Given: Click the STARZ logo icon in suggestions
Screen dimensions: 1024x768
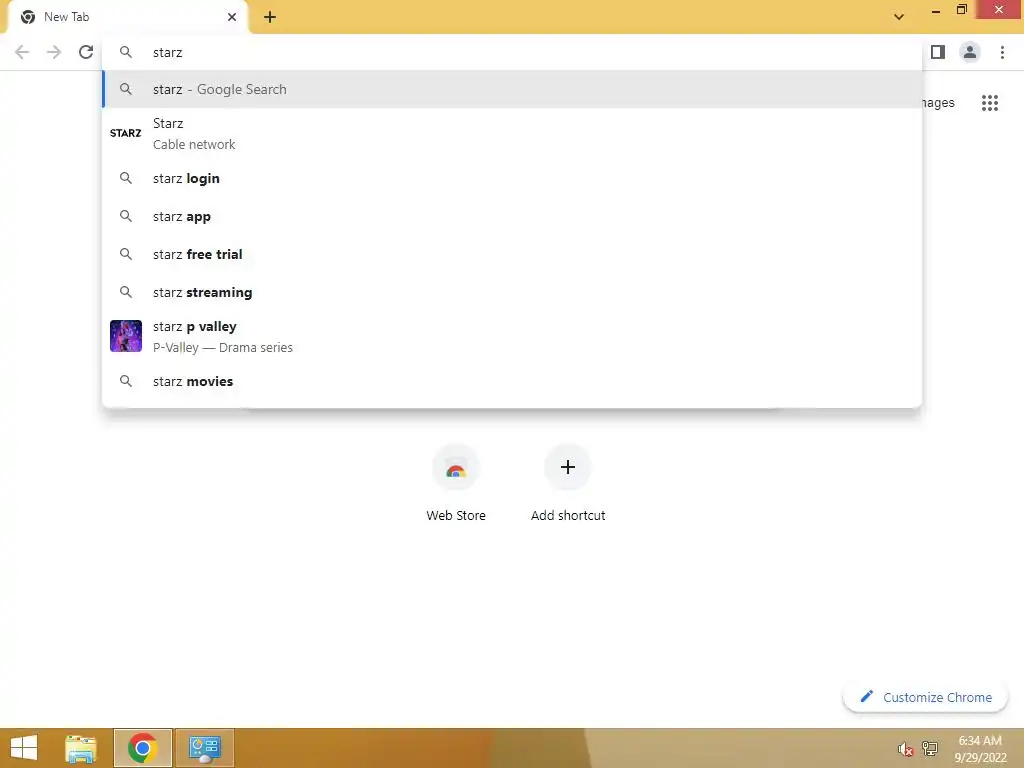Looking at the screenshot, I should (125, 133).
